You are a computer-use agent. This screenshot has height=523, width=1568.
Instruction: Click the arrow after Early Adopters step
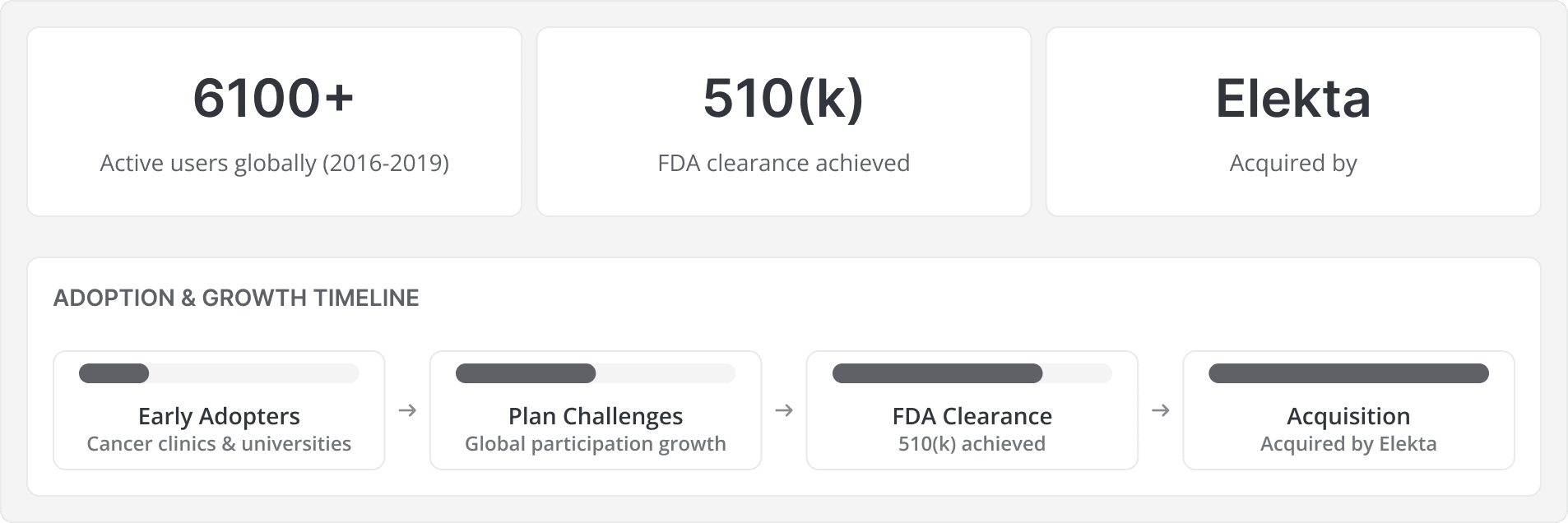pos(407,410)
